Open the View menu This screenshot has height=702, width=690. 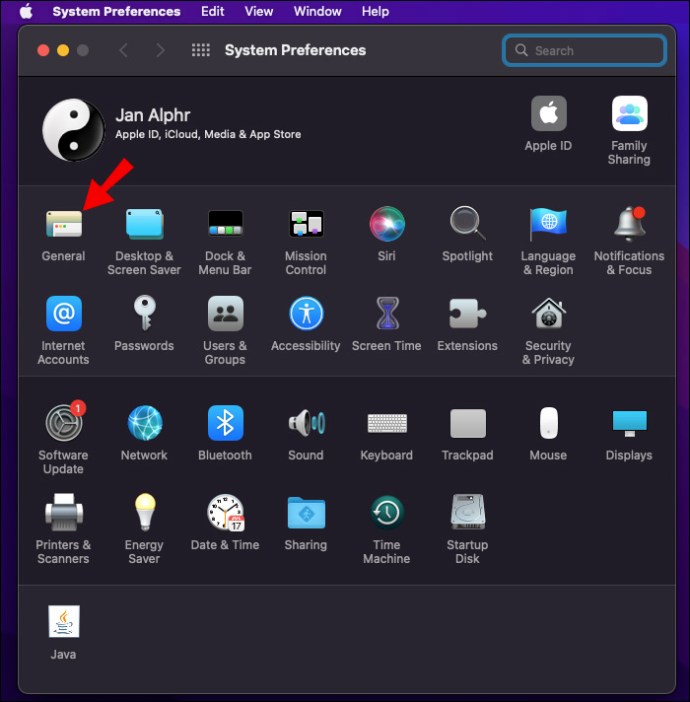pyautogui.click(x=259, y=11)
